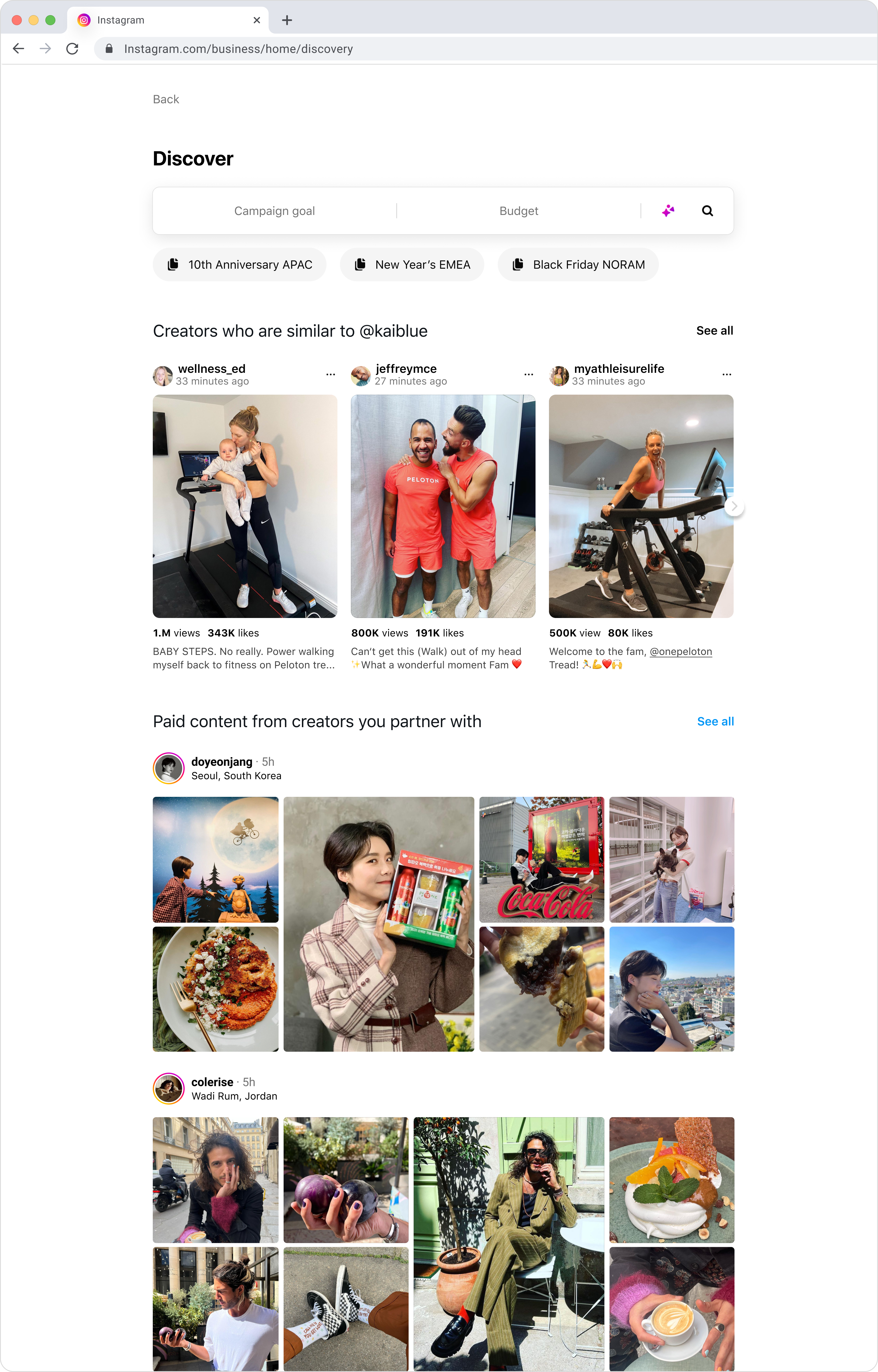Click See all for paid partner content
Image resolution: width=878 pixels, height=1372 pixels.
click(715, 721)
